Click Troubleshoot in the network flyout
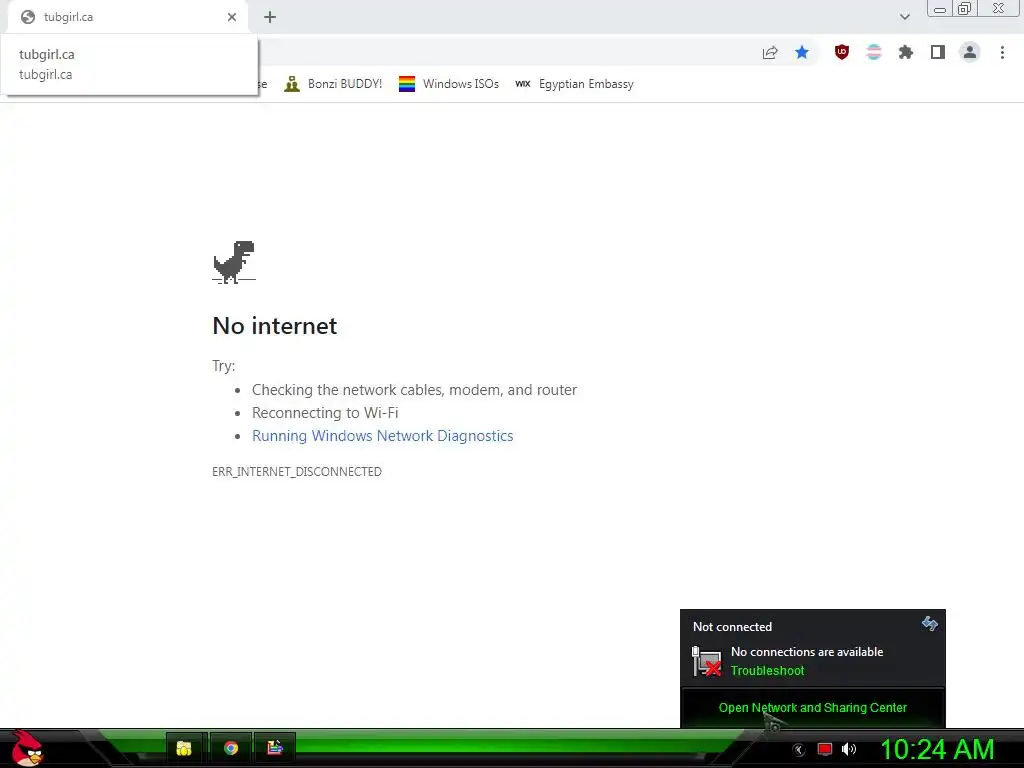The image size is (1024, 768). tap(767, 671)
